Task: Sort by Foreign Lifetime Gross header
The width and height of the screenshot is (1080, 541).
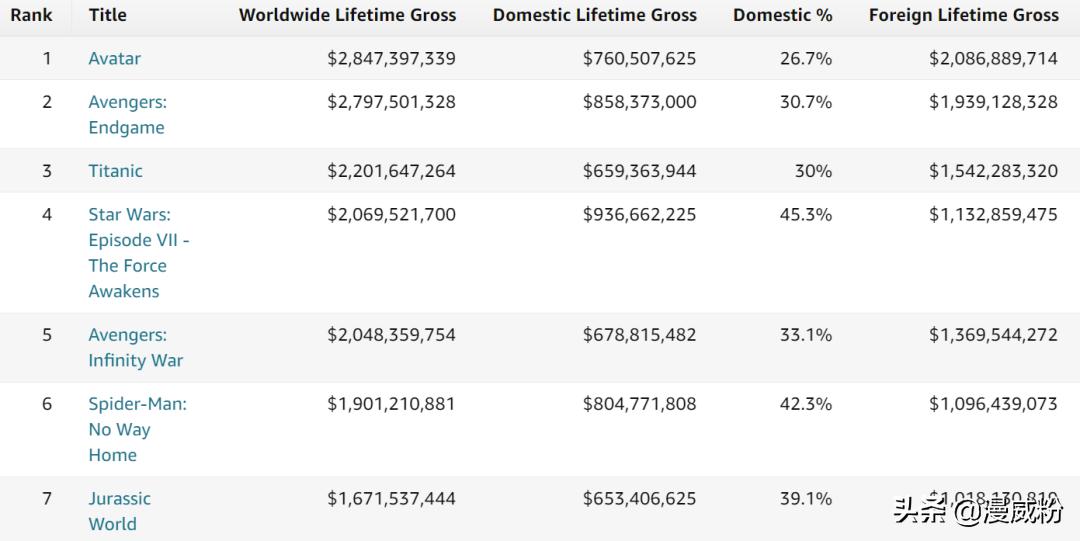Action: point(963,15)
